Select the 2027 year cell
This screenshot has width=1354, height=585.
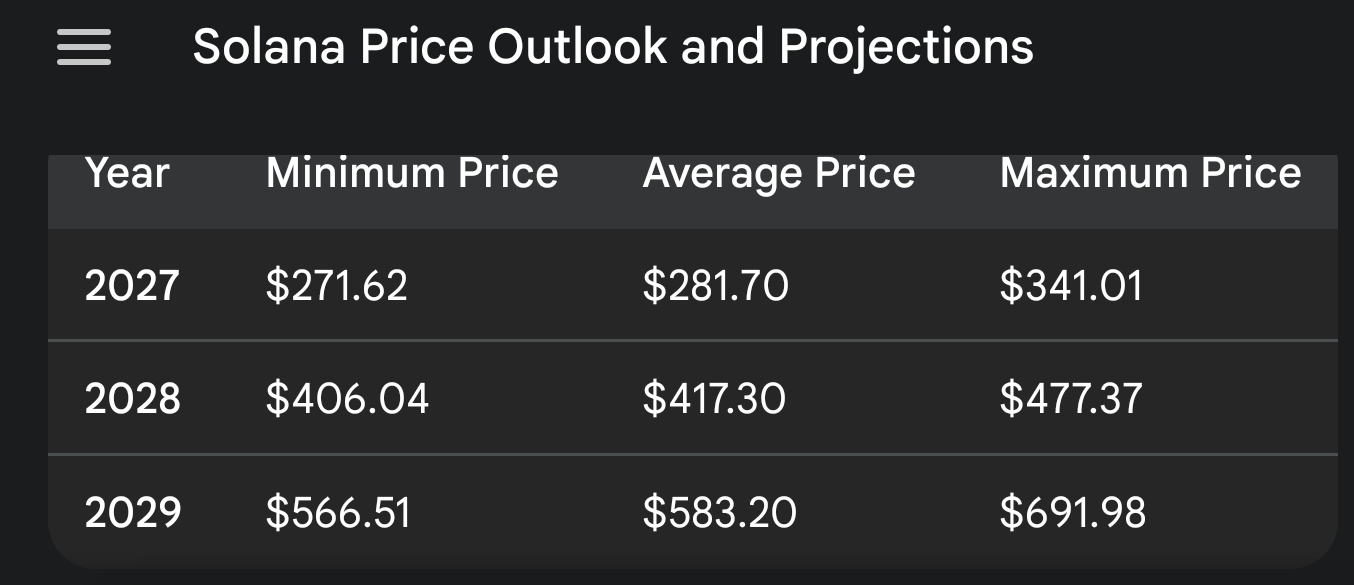tap(132, 286)
